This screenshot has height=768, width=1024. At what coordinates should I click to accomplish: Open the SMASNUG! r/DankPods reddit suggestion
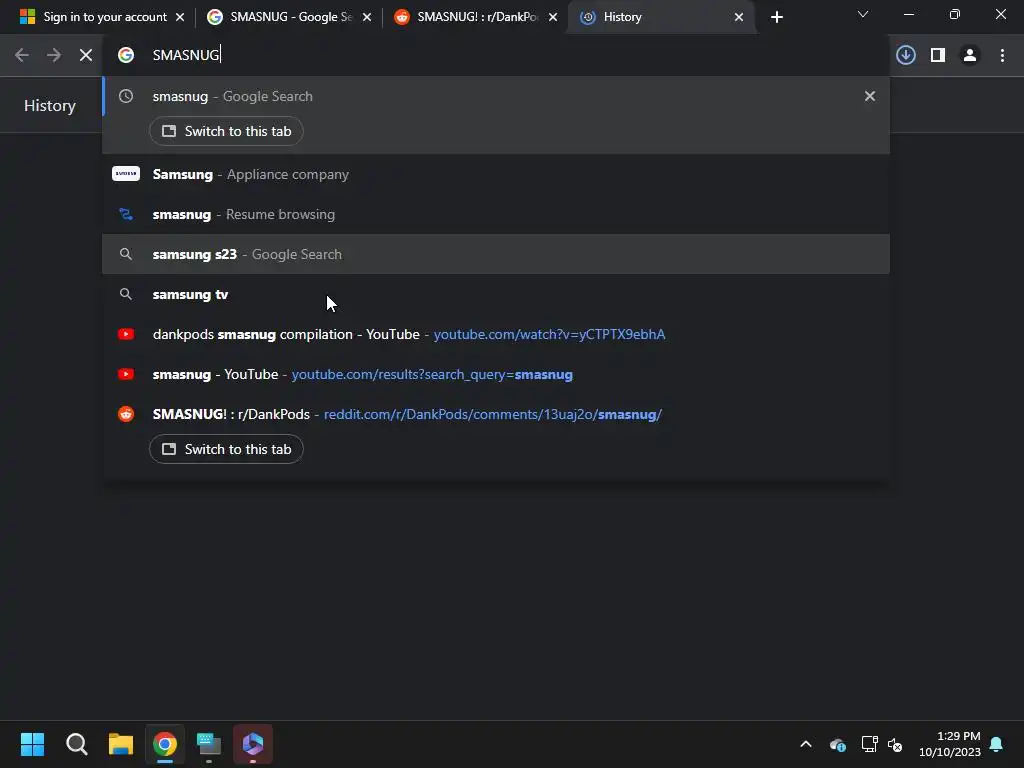496,414
